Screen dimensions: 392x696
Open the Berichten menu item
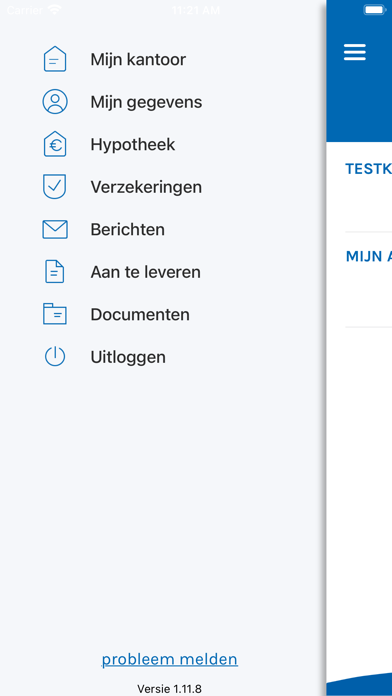[x=127, y=229]
